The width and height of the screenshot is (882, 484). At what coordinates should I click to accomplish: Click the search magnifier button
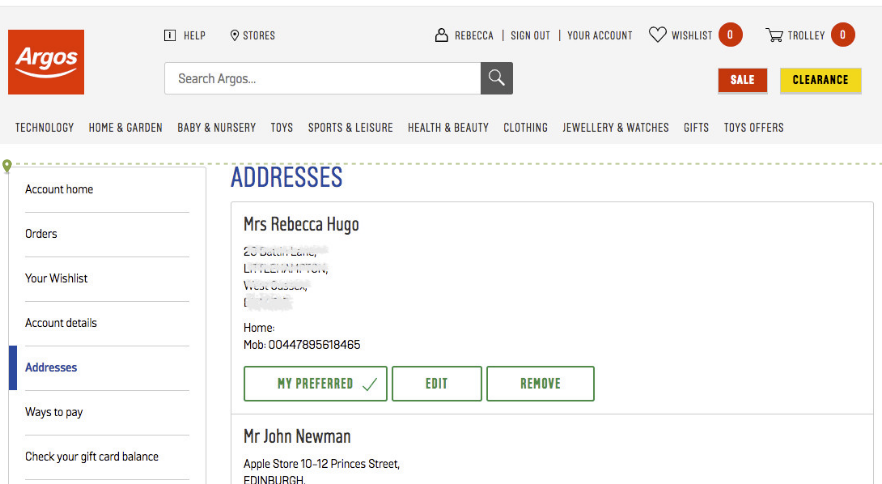(x=497, y=78)
